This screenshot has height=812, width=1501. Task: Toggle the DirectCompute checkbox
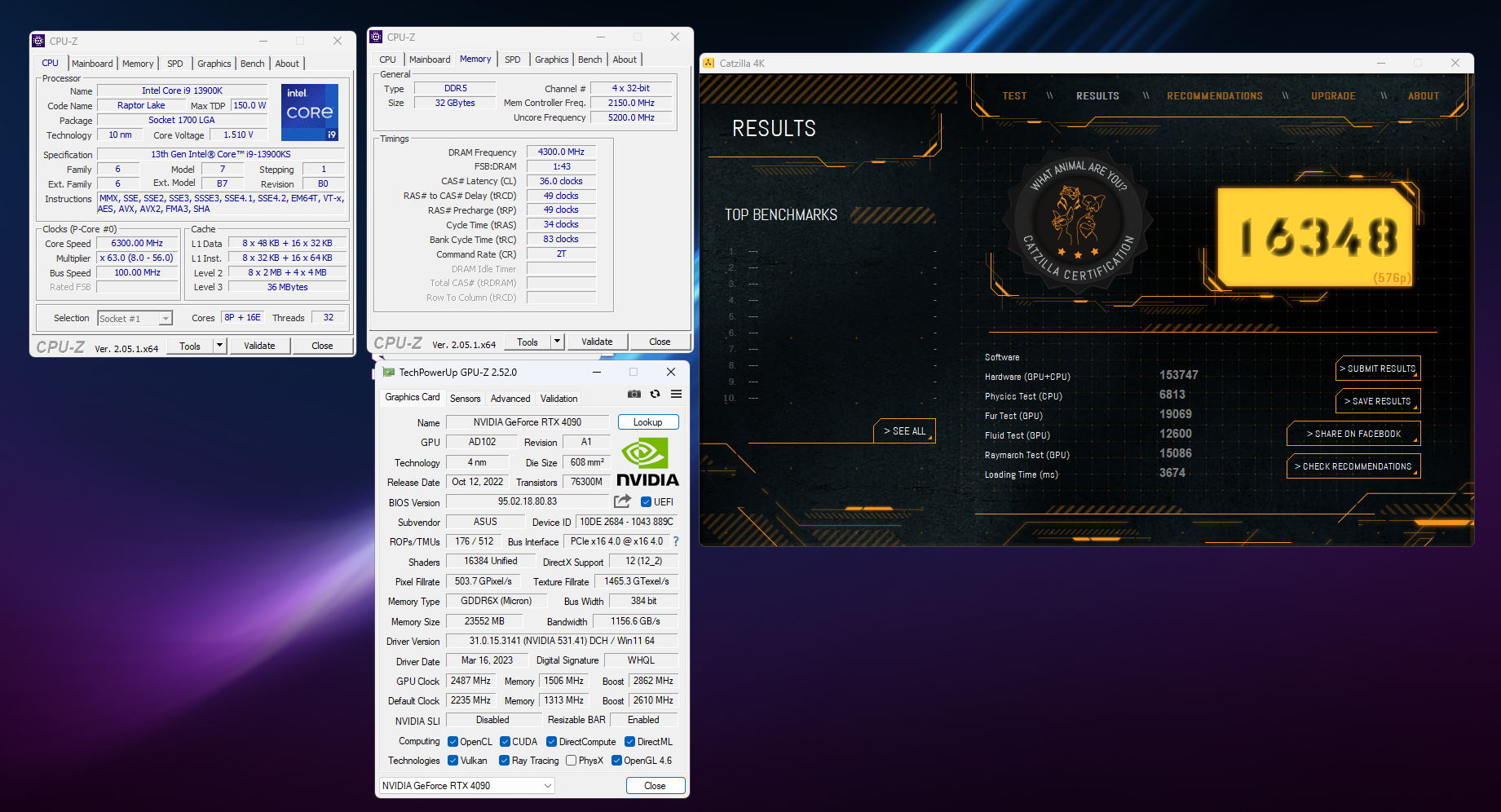coord(552,742)
